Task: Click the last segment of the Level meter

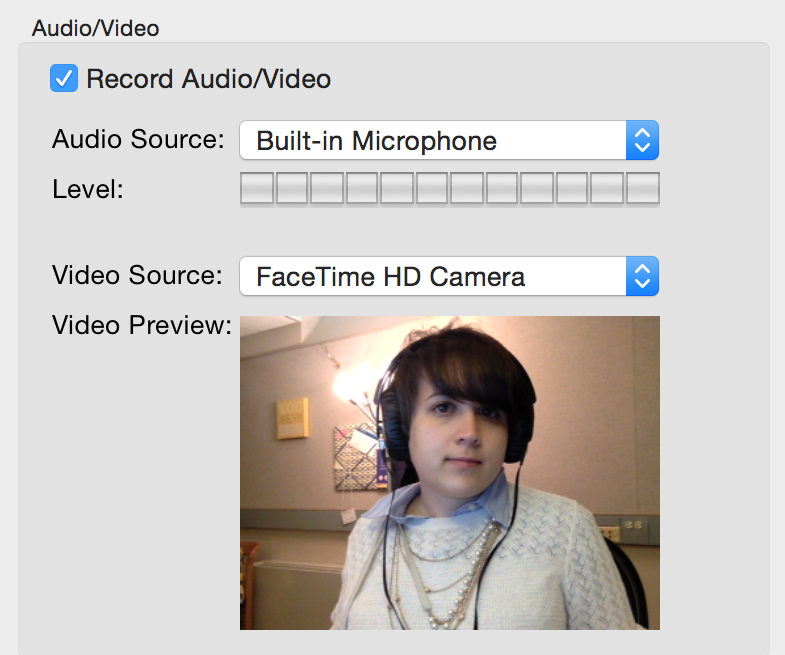Action: [x=642, y=188]
